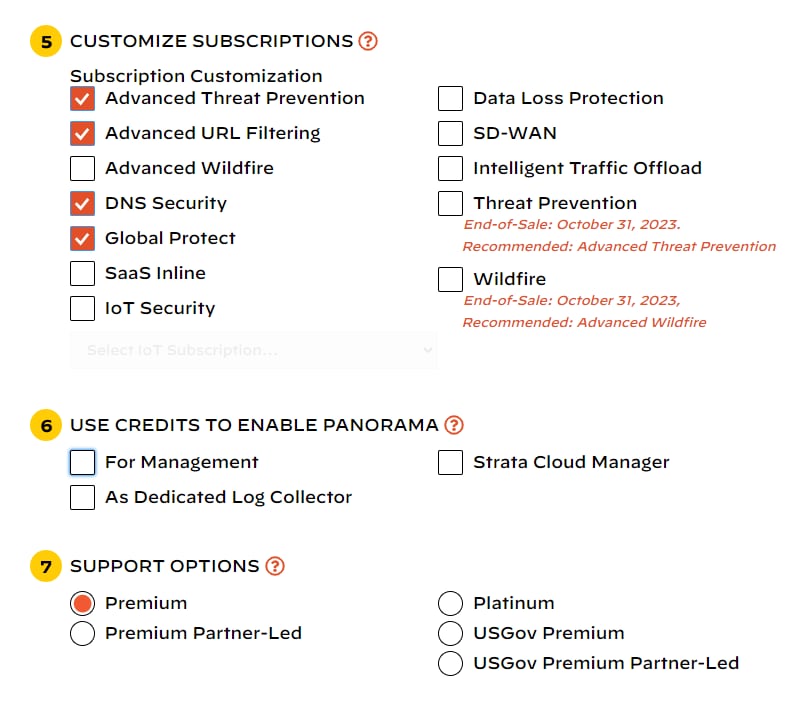Enable Panorama For Management
The width and height of the screenshot is (807, 722).
point(82,462)
